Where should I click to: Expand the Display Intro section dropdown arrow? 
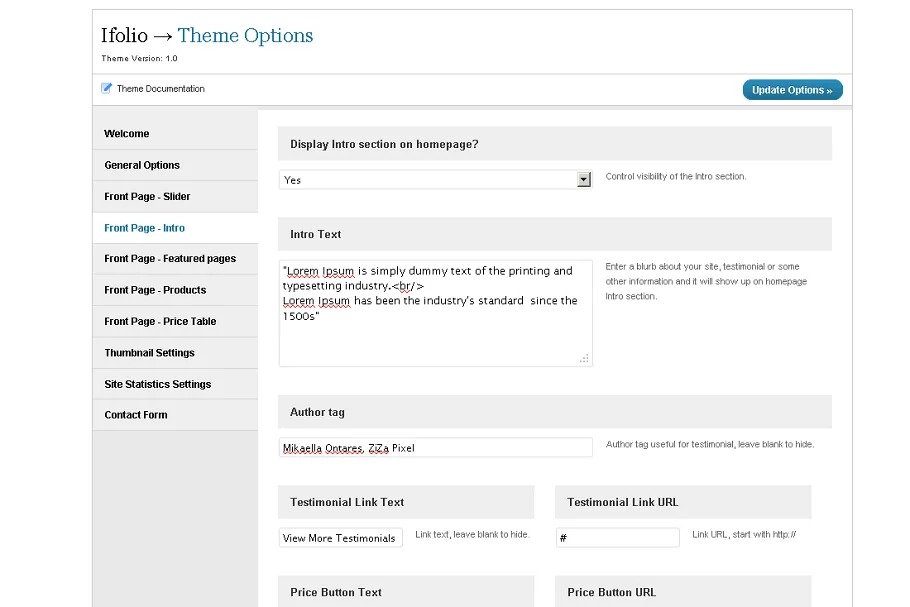584,180
